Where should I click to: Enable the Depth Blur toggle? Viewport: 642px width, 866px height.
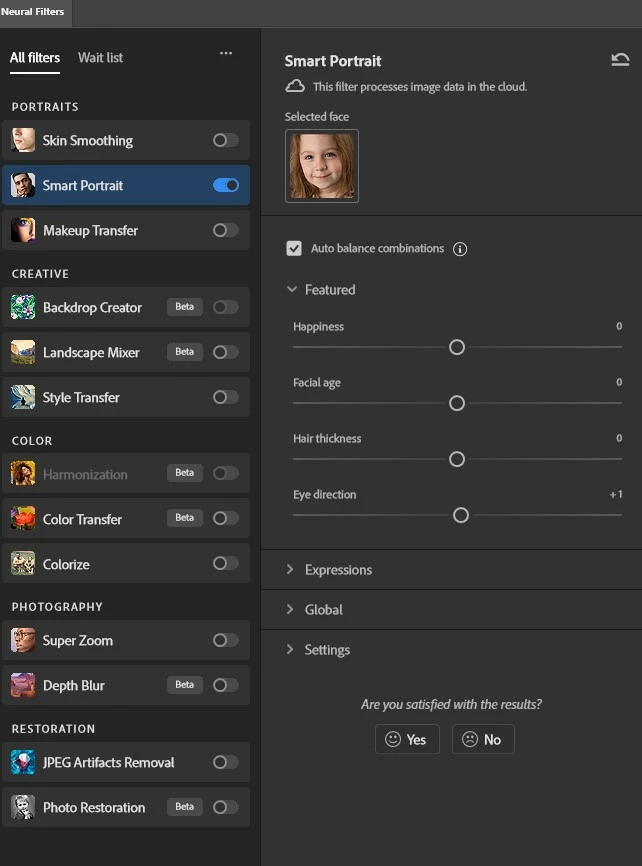[226, 685]
